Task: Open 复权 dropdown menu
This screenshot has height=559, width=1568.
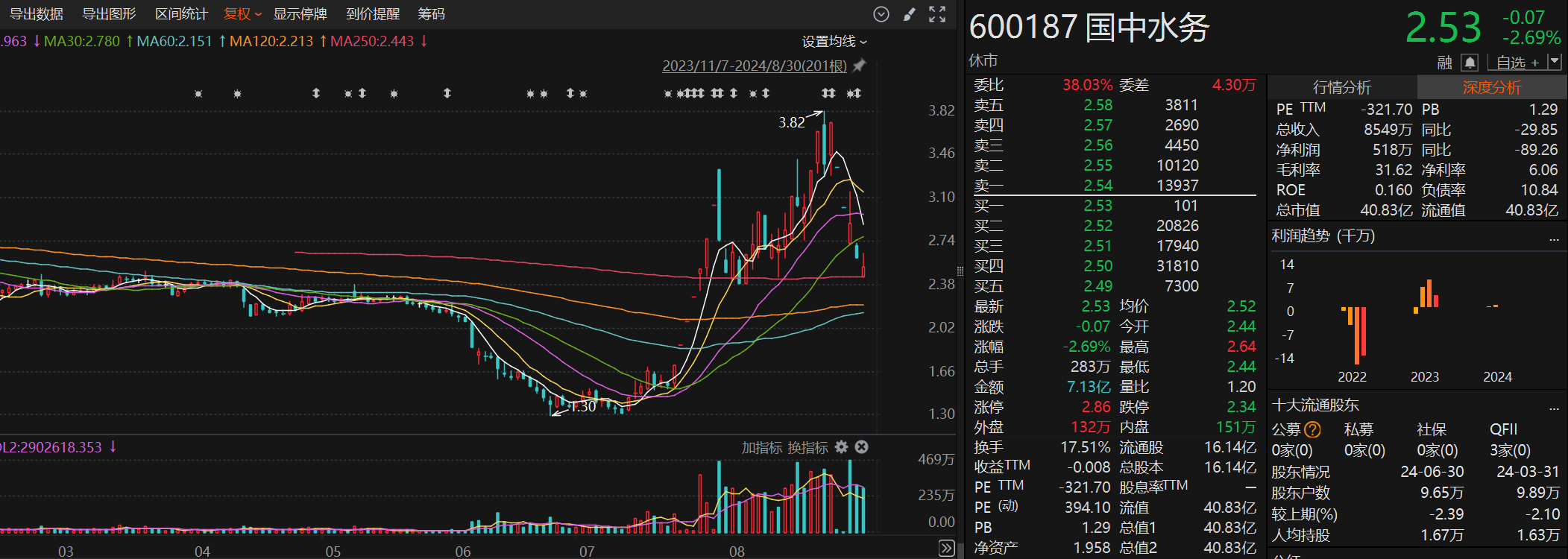Action: click(243, 14)
